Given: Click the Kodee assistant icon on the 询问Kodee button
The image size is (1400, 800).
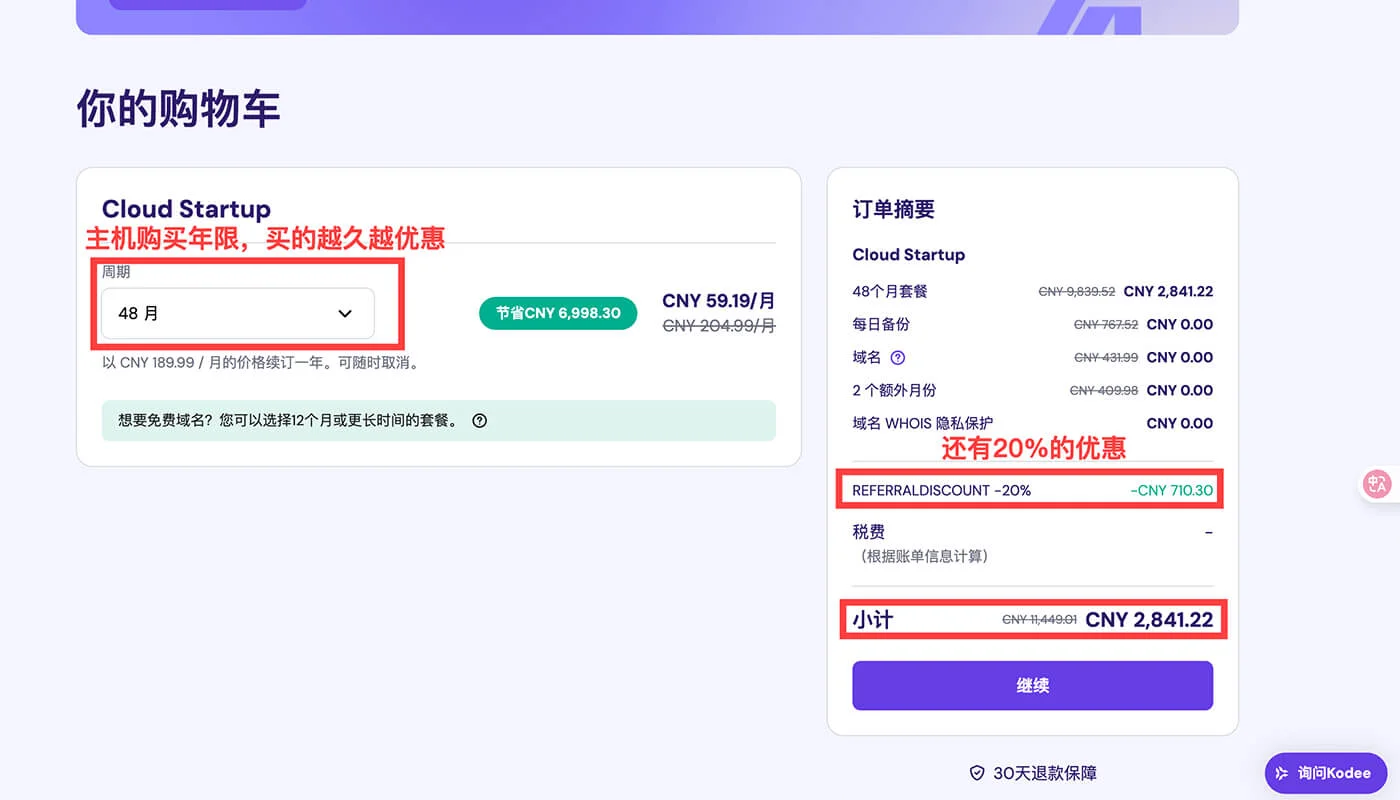Looking at the screenshot, I should 1283,772.
